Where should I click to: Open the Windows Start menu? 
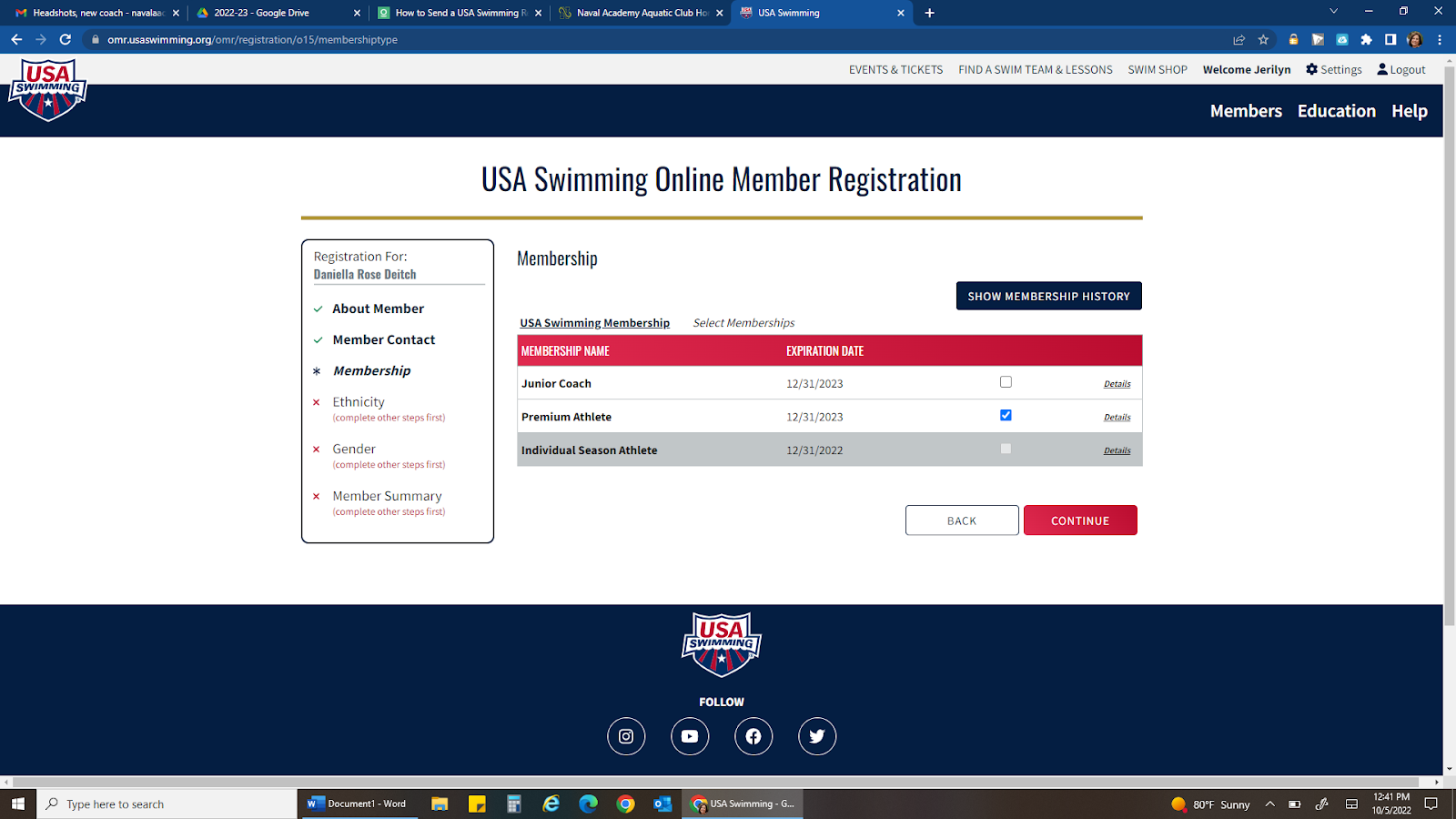[x=18, y=804]
